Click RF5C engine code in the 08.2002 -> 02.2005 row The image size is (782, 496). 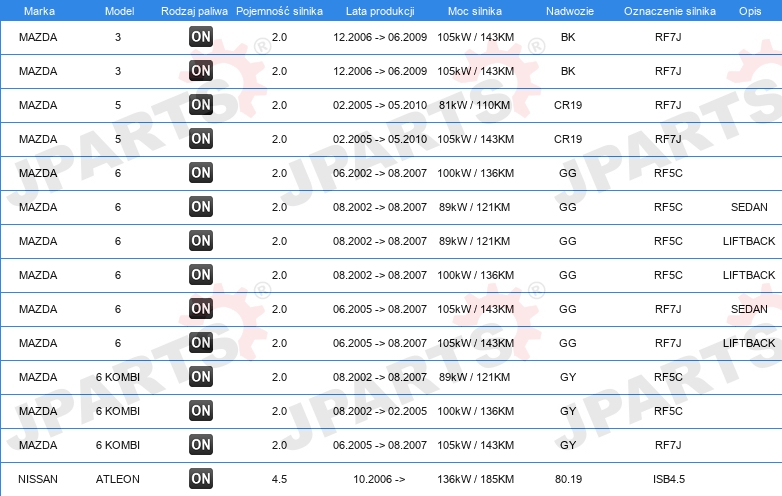coord(668,411)
